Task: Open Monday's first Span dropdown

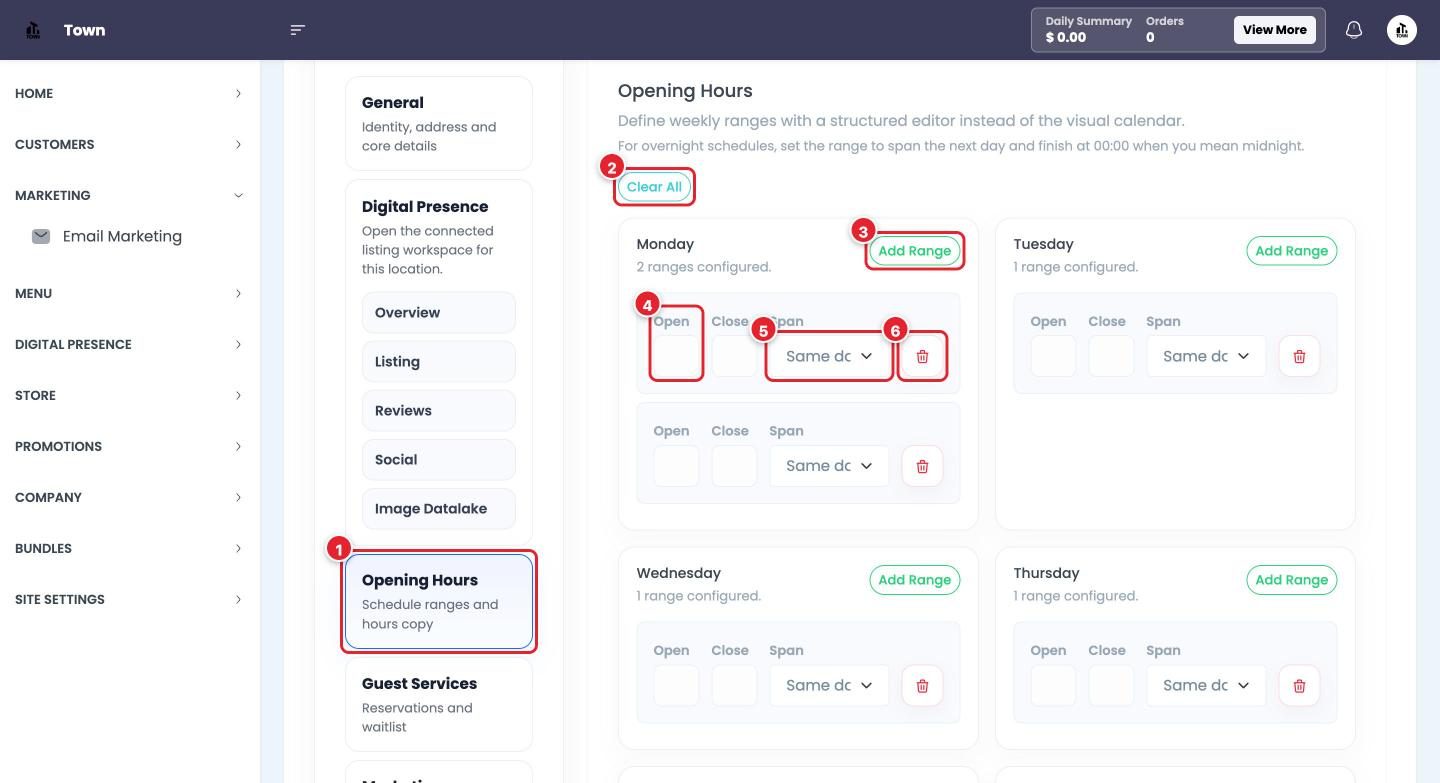Action: [x=829, y=356]
